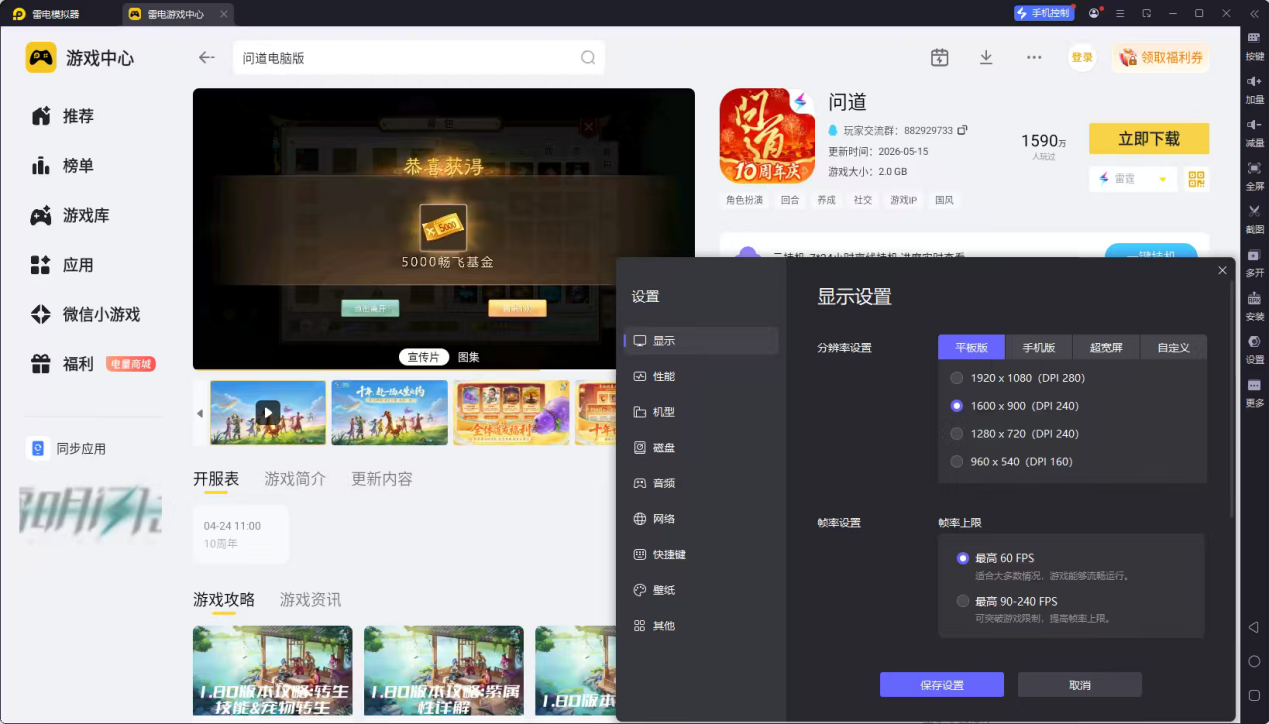Open 磁盘 settings category

(701, 448)
